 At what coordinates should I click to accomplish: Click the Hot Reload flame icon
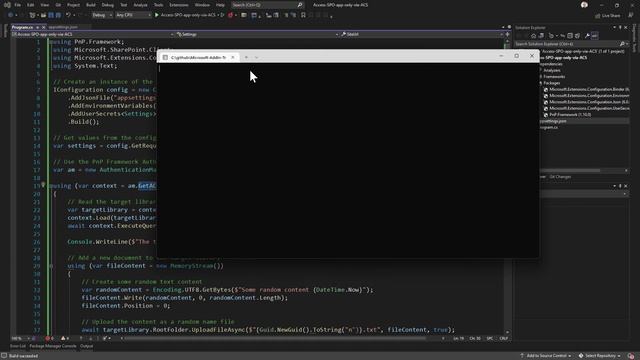click(231, 15)
